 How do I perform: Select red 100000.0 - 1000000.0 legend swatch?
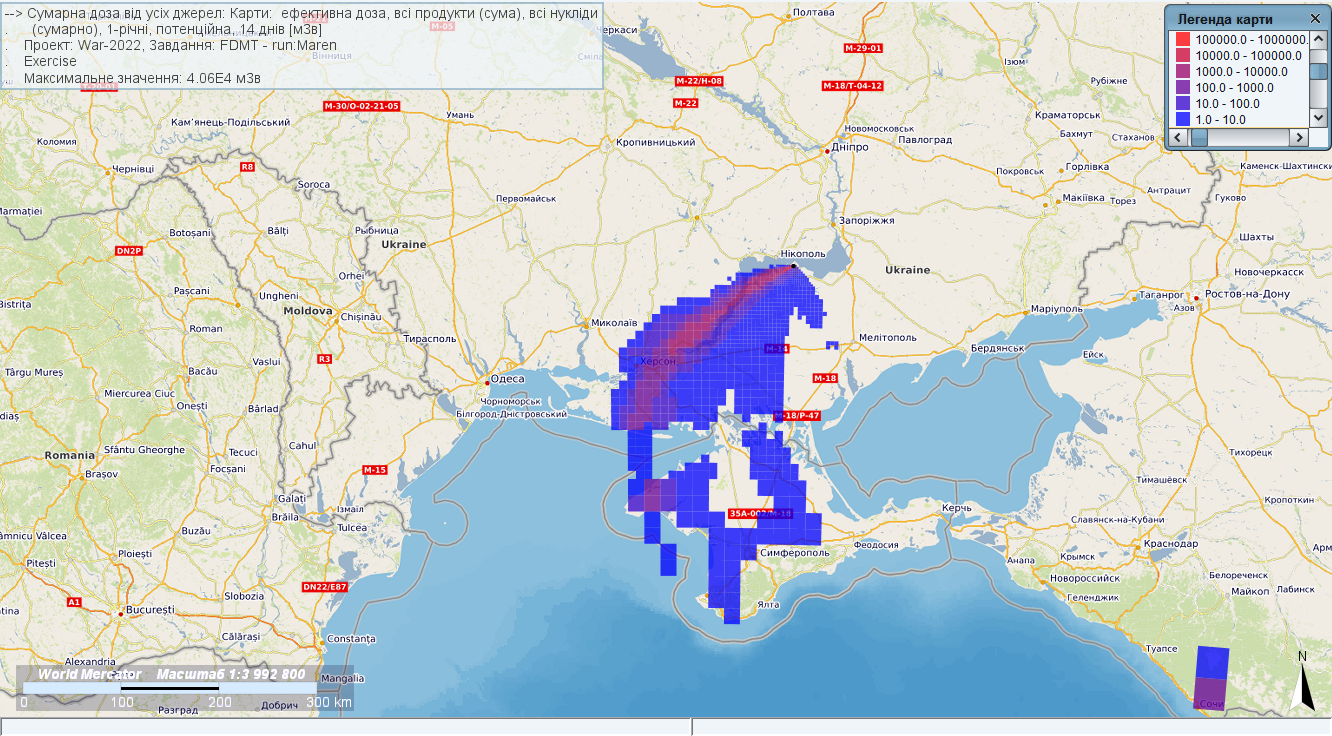click(1182, 39)
